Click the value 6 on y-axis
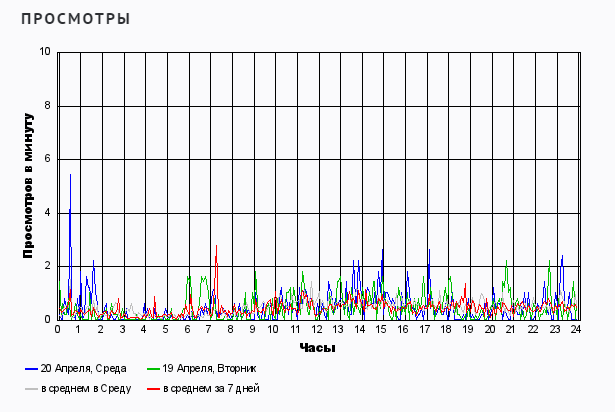615x412 pixels. click(47, 159)
